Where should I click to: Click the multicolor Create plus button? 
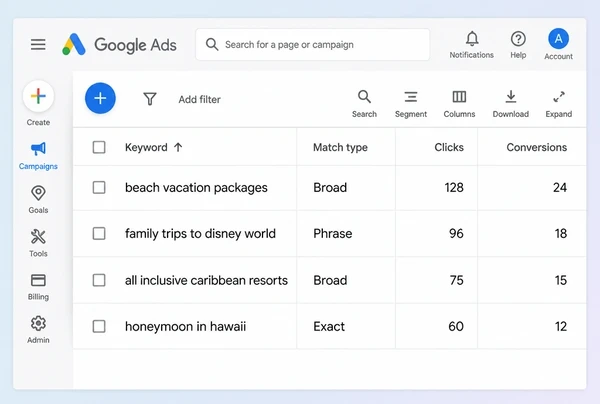point(38,96)
